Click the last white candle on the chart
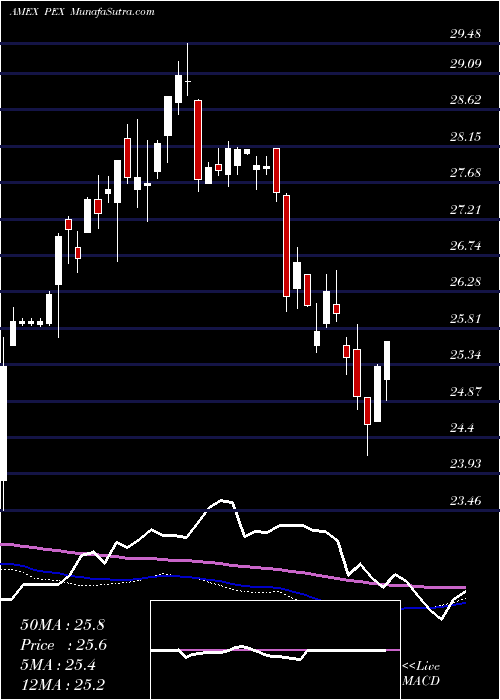The image size is (500, 700). pyautogui.click(x=387, y=361)
